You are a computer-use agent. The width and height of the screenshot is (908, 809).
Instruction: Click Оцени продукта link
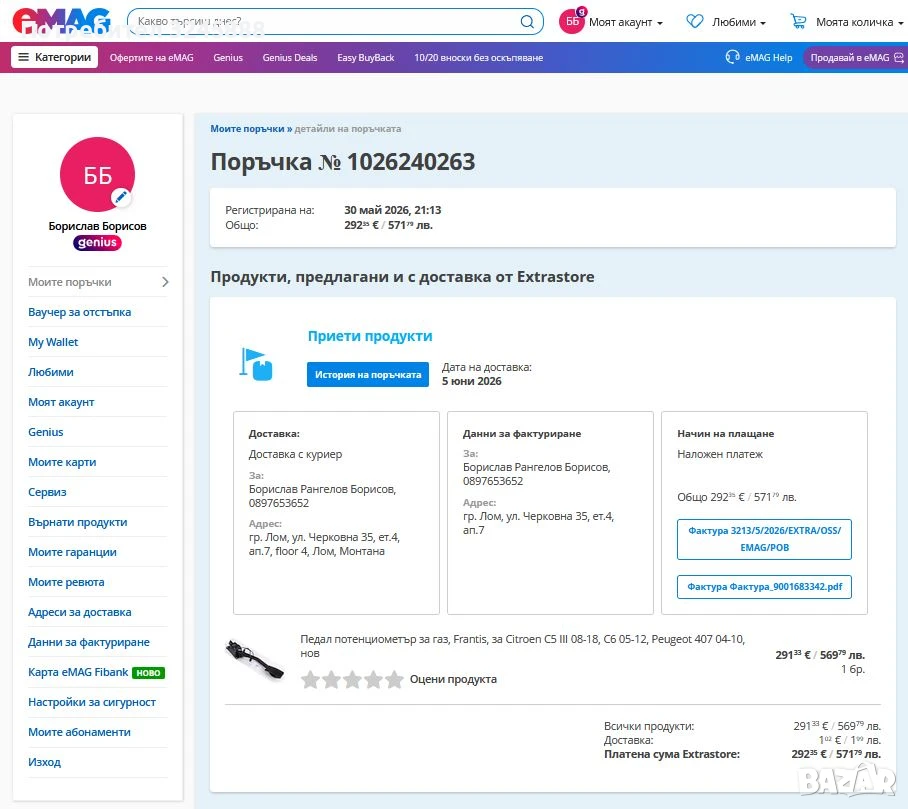pos(453,679)
